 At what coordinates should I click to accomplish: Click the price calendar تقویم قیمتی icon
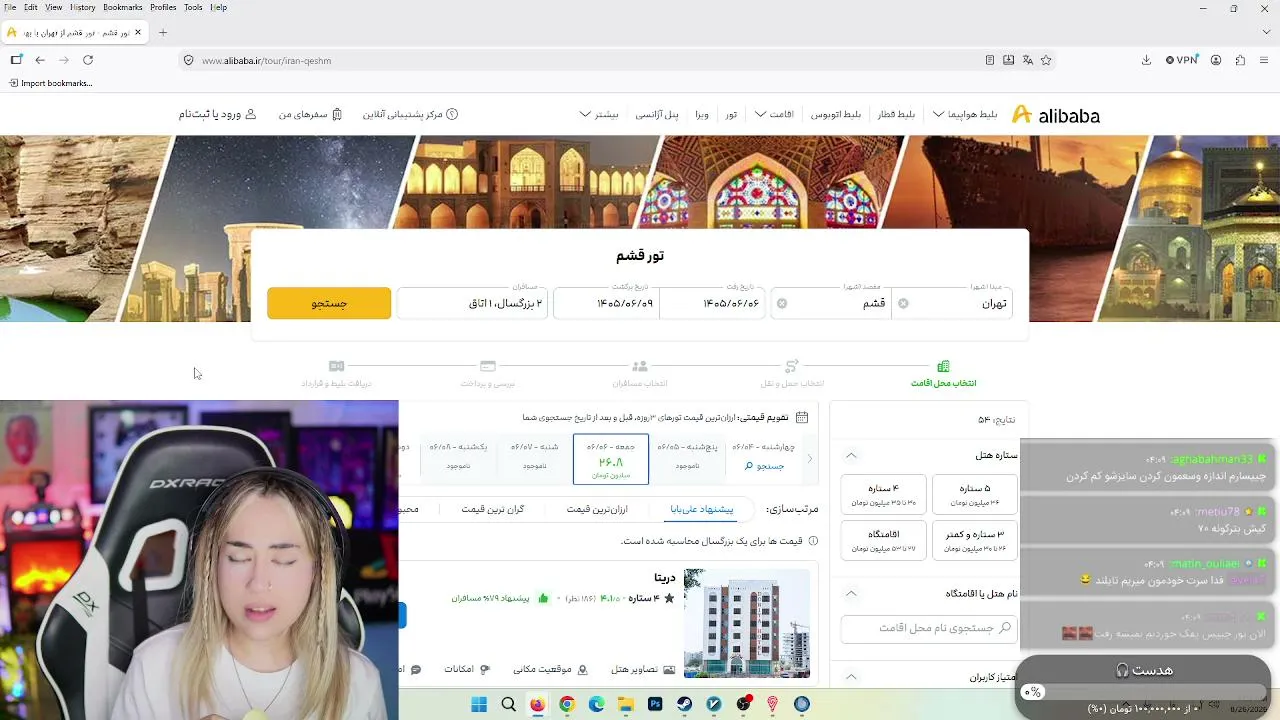(802, 417)
